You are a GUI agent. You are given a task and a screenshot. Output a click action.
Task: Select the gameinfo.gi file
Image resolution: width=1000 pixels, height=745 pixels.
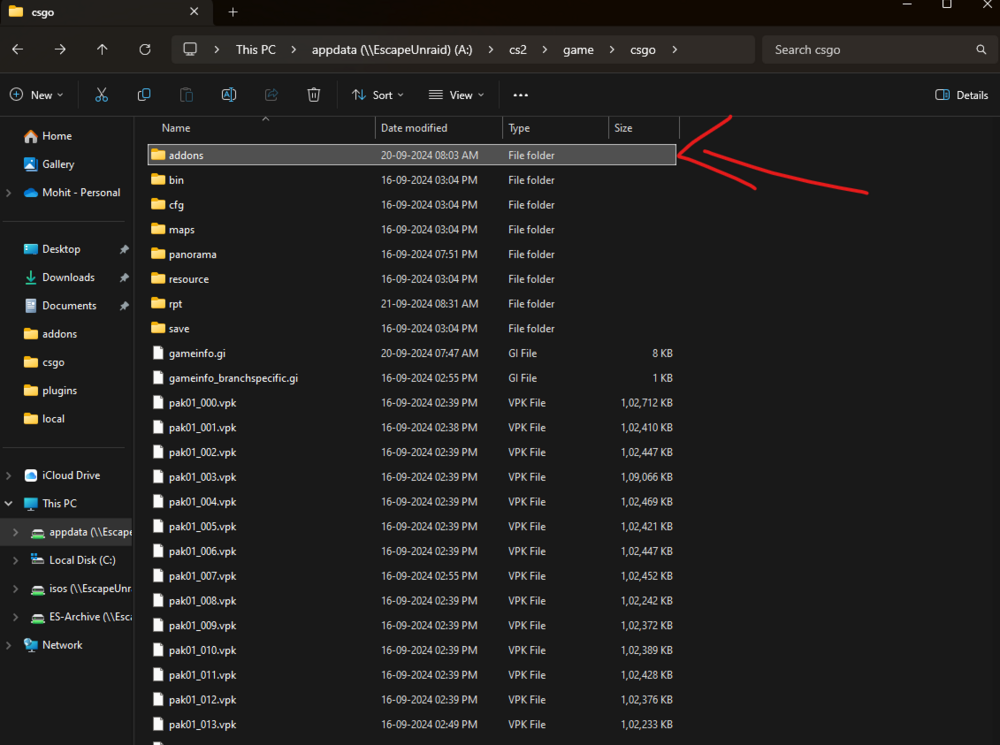point(412,353)
